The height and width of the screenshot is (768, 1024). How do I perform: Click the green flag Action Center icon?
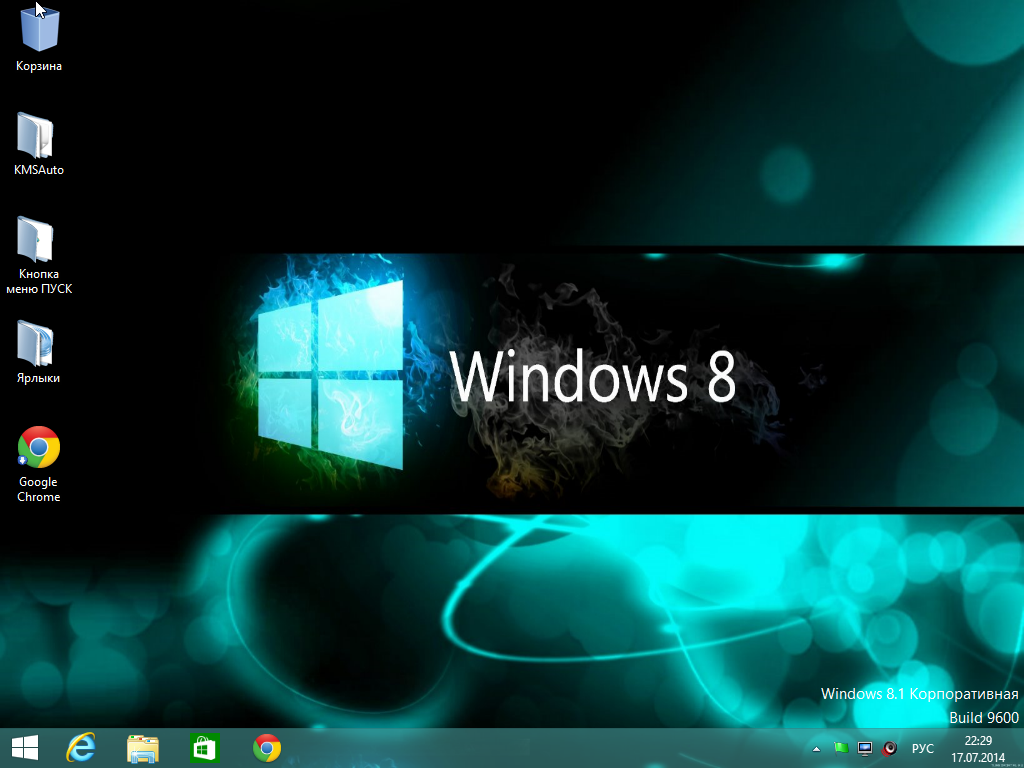(x=841, y=748)
